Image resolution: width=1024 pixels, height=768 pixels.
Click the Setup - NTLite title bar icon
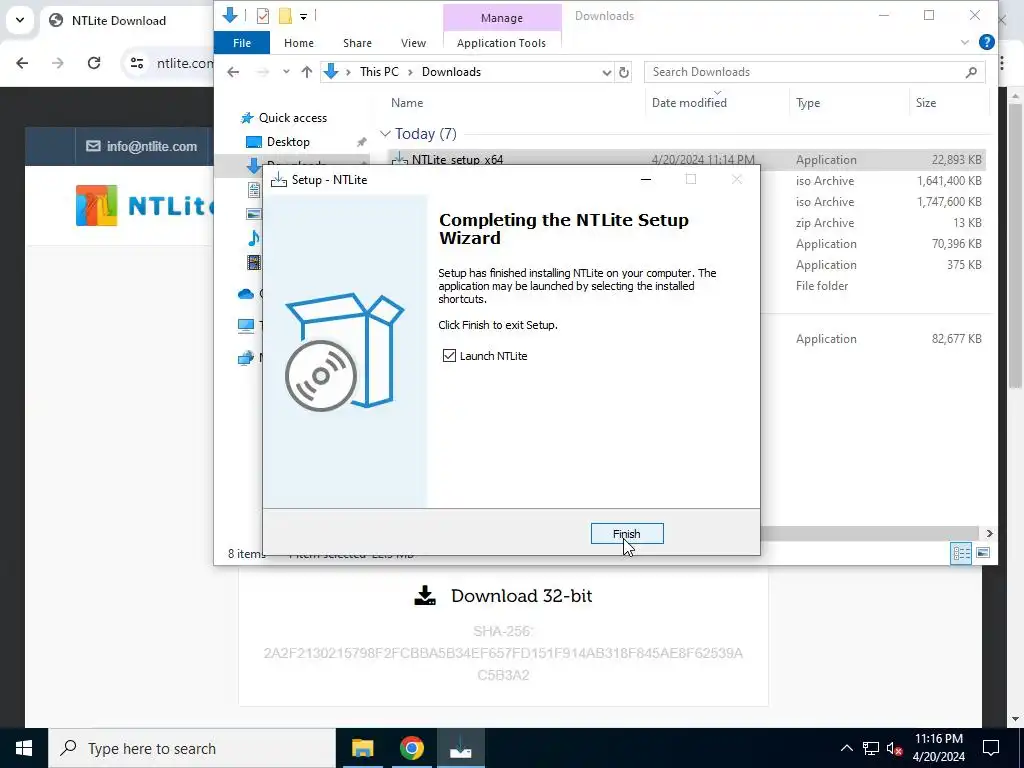pos(279,180)
